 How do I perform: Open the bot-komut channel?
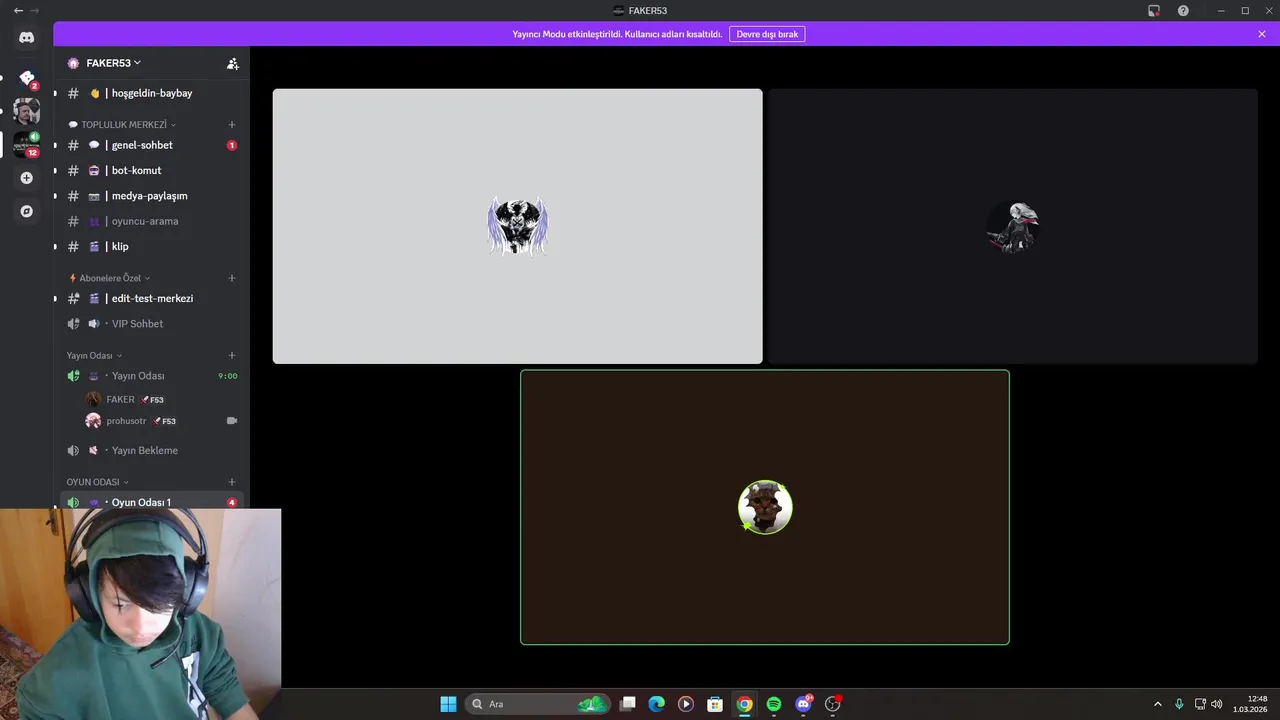(152, 170)
